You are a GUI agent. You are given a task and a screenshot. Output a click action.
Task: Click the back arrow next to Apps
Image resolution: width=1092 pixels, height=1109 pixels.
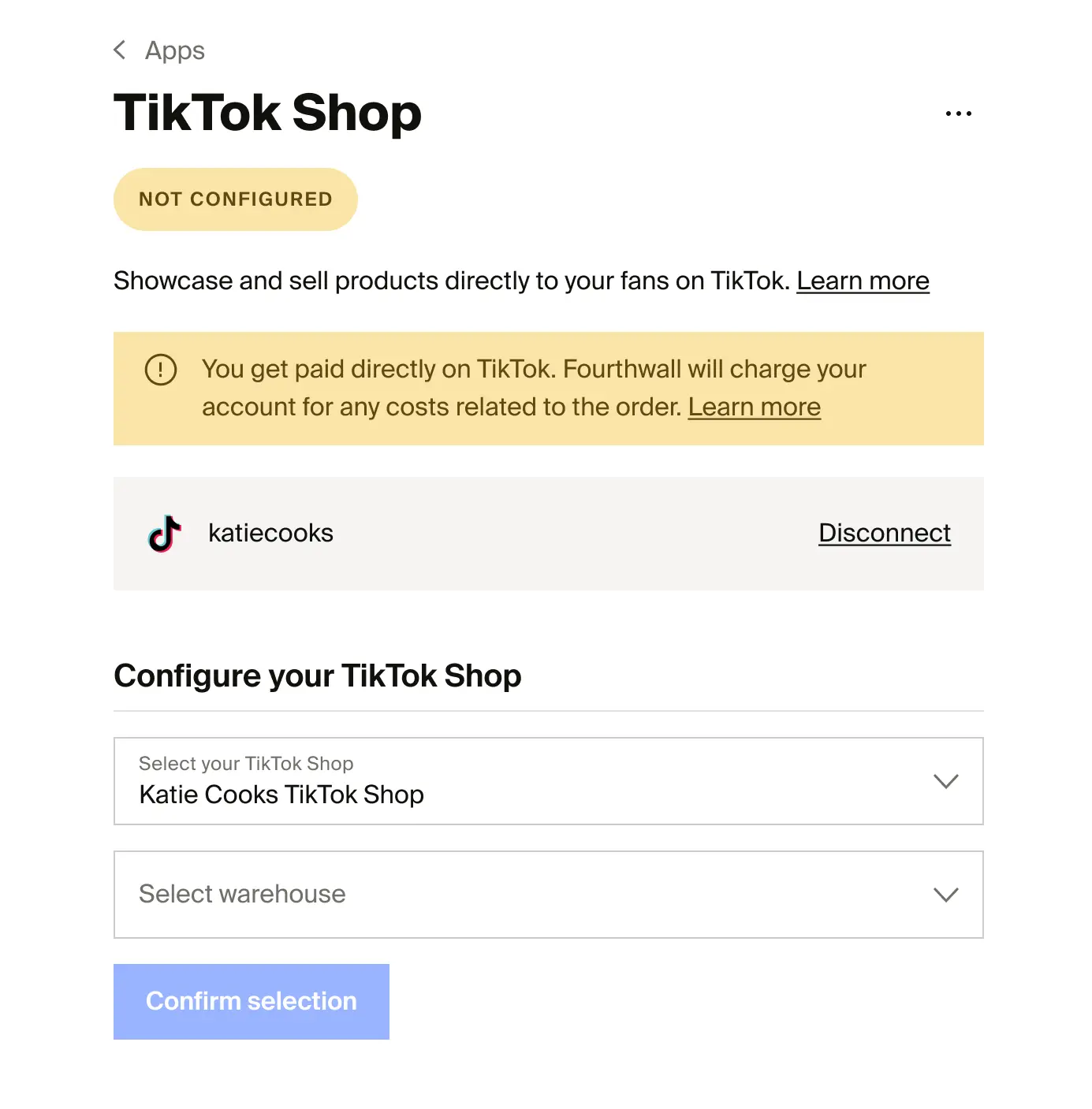tap(120, 50)
